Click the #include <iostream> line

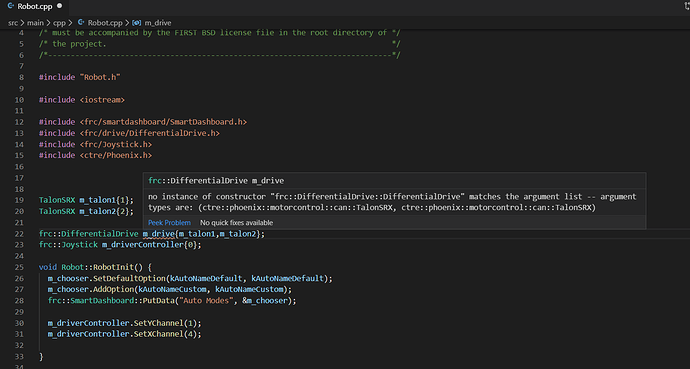pos(82,100)
